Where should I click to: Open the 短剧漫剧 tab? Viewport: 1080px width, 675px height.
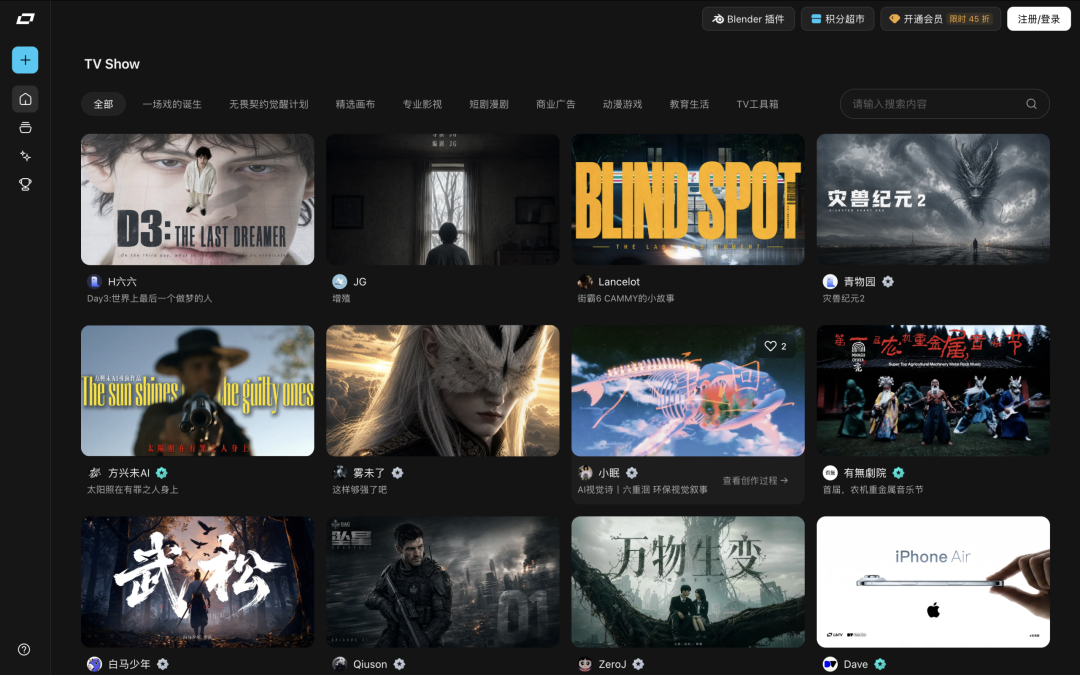click(x=489, y=104)
